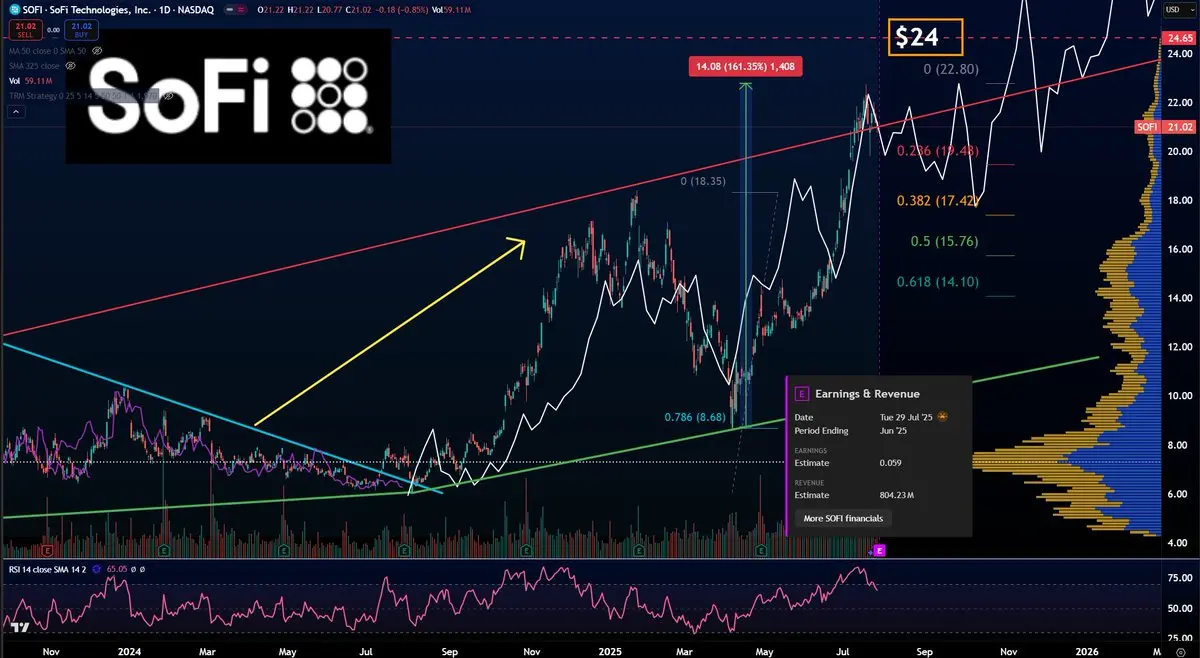Viewport: 1200px width, 658px height.
Task: Click the 2024 label on time axis
Action: coord(129,651)
